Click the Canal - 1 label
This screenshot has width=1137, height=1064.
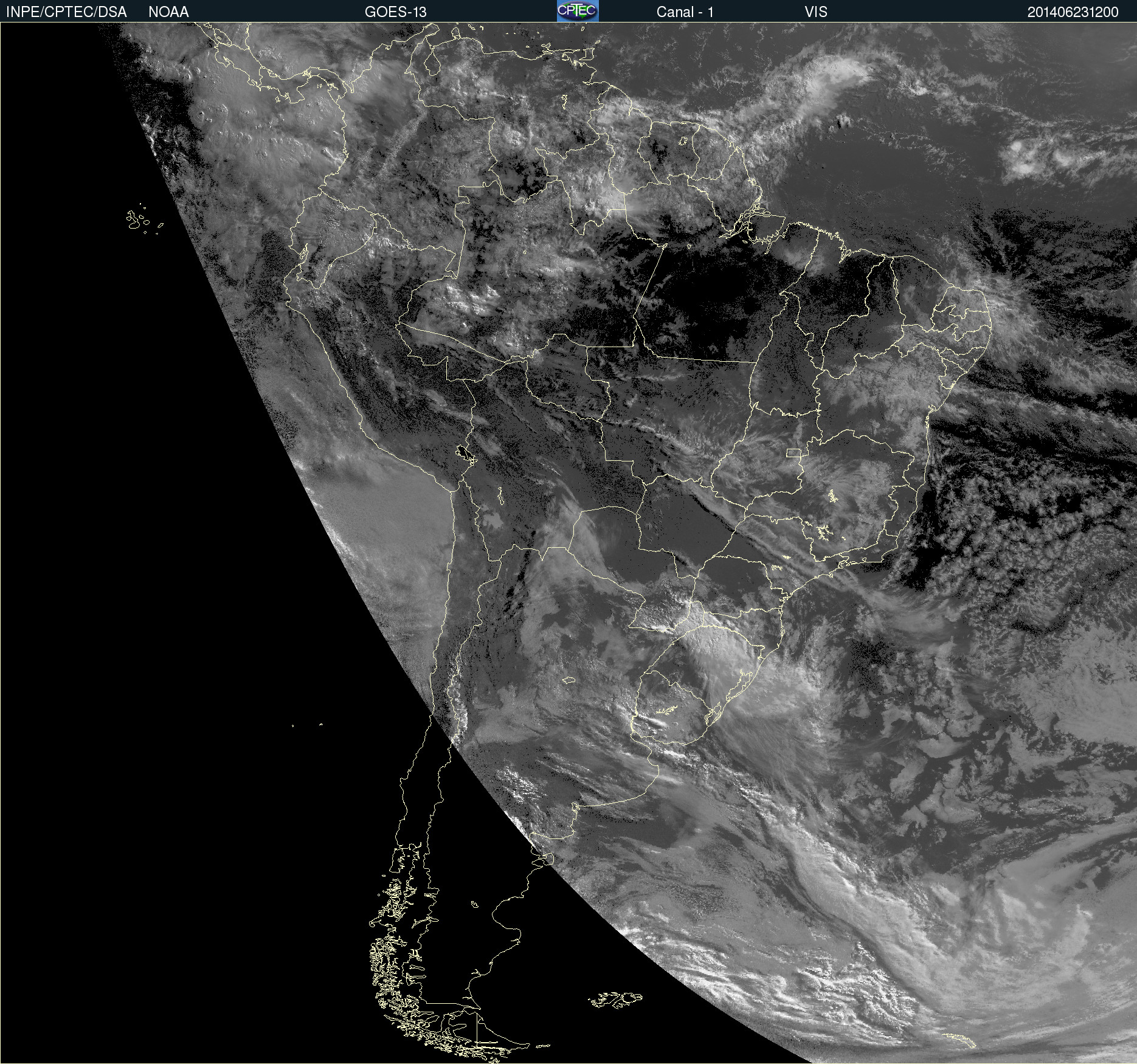tap(685, 12)
